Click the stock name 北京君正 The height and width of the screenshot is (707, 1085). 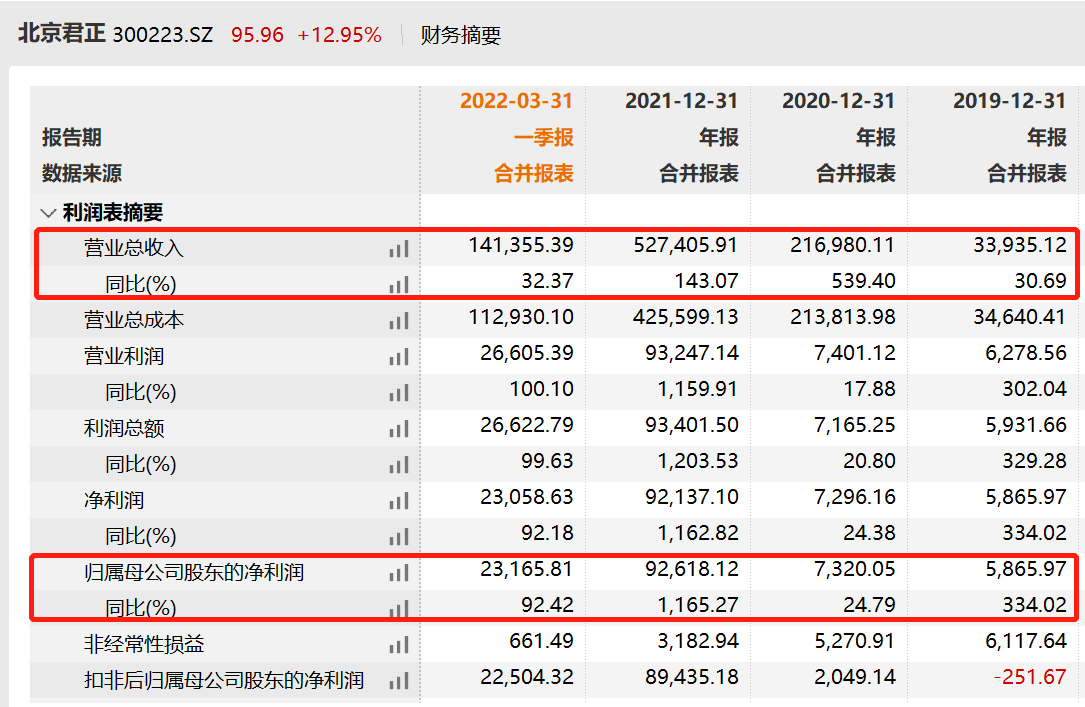pyautogui.click(x=62, y=34)
